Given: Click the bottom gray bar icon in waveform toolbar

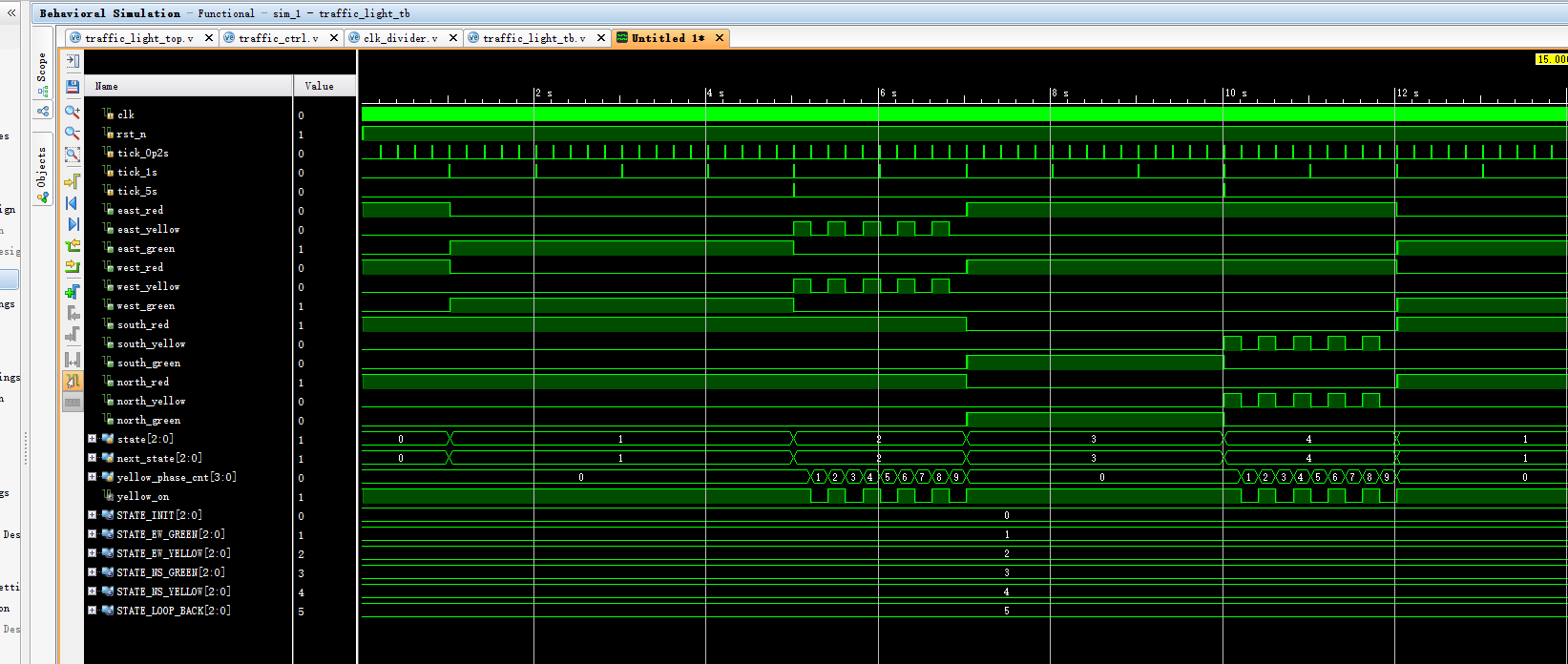Looking at the screenshot, I should coord(73,403).
